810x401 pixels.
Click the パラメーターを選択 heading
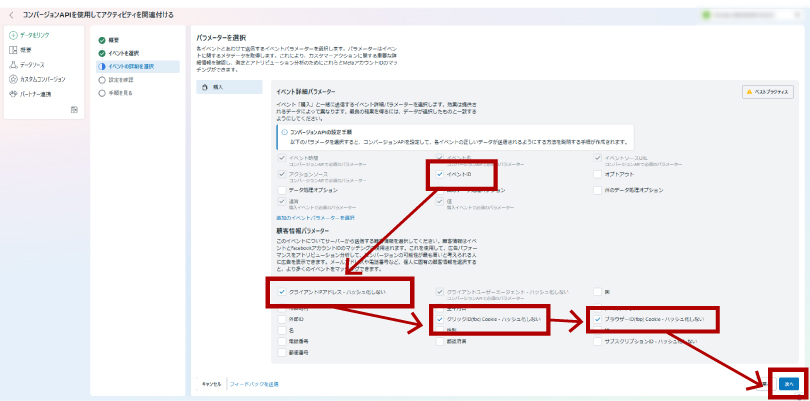221,38
